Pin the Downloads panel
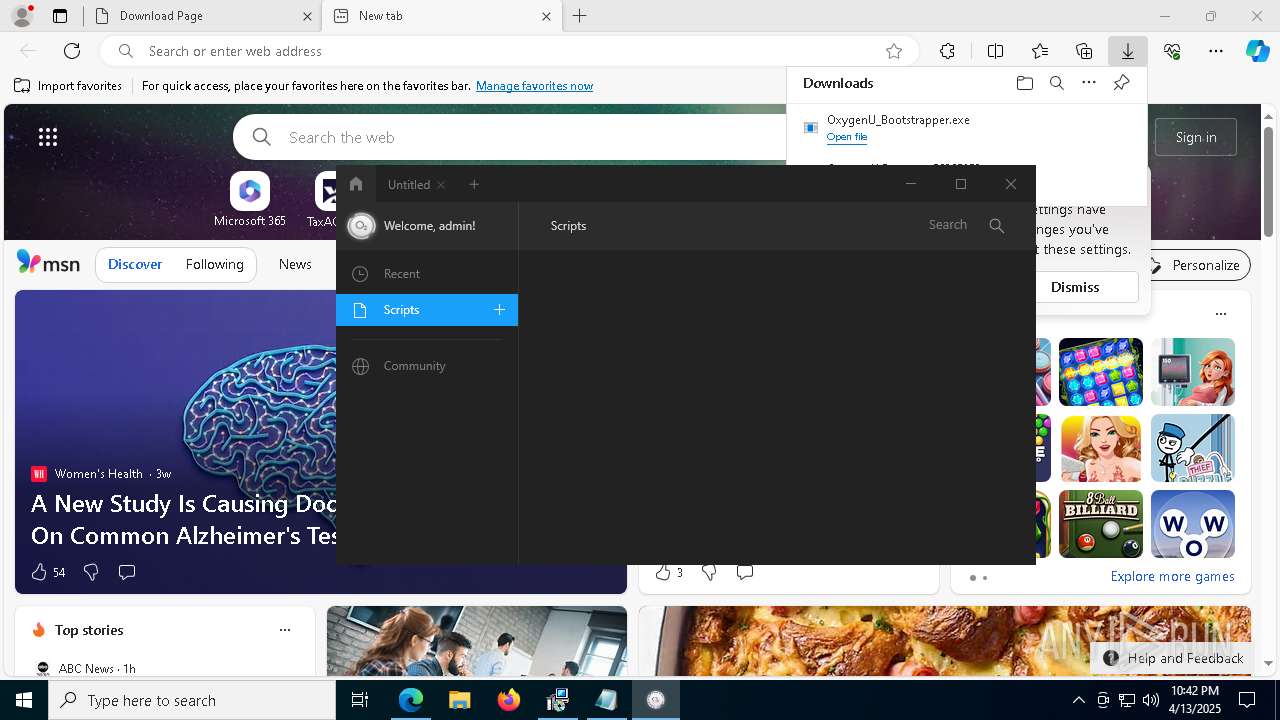This screenshot has width=1280, height=720. click(x=1122, y=83)
